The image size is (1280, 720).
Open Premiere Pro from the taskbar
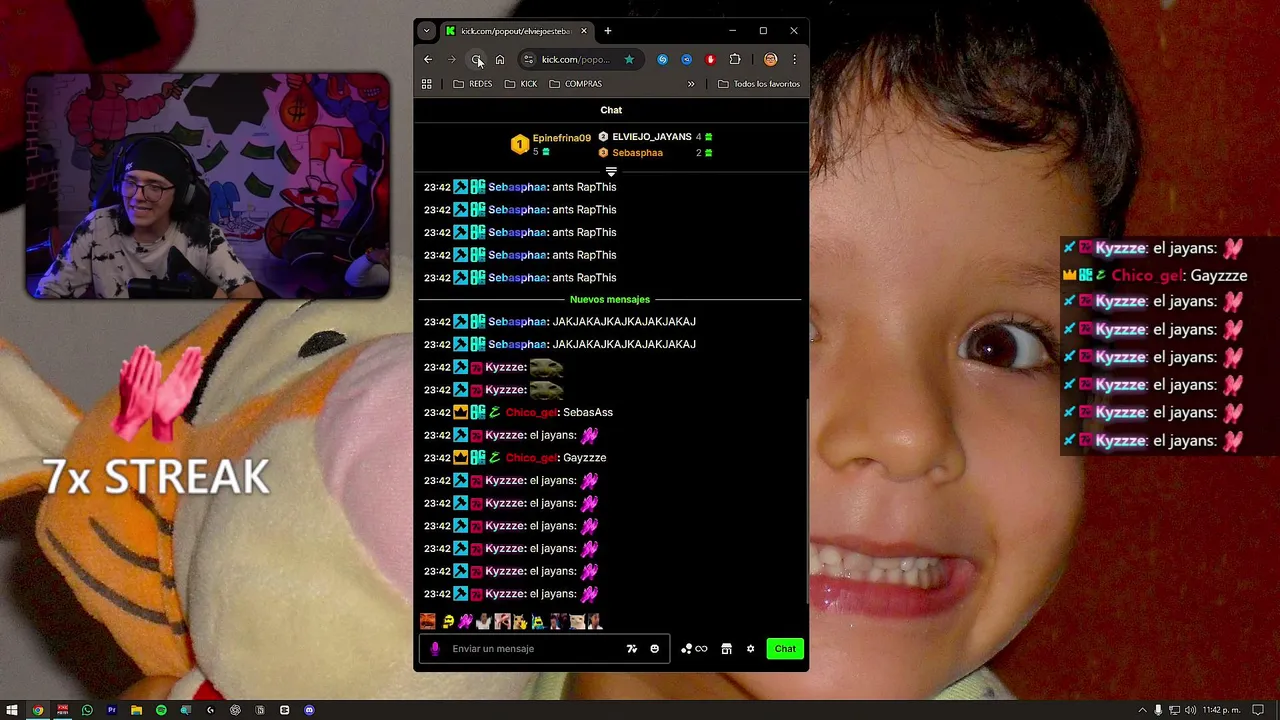pos(112,710)
